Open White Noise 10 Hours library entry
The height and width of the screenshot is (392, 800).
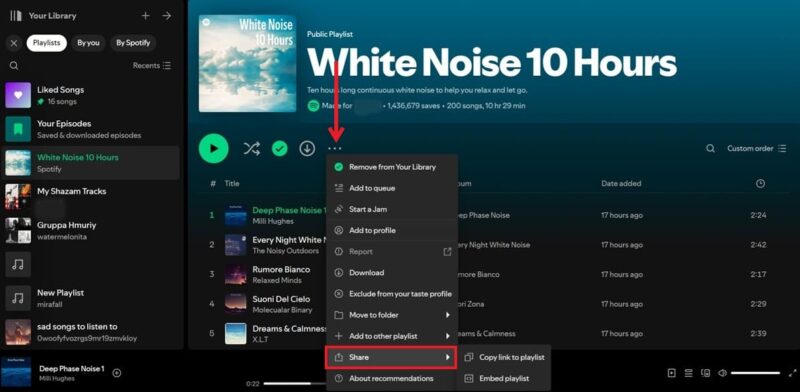(91, 163)
